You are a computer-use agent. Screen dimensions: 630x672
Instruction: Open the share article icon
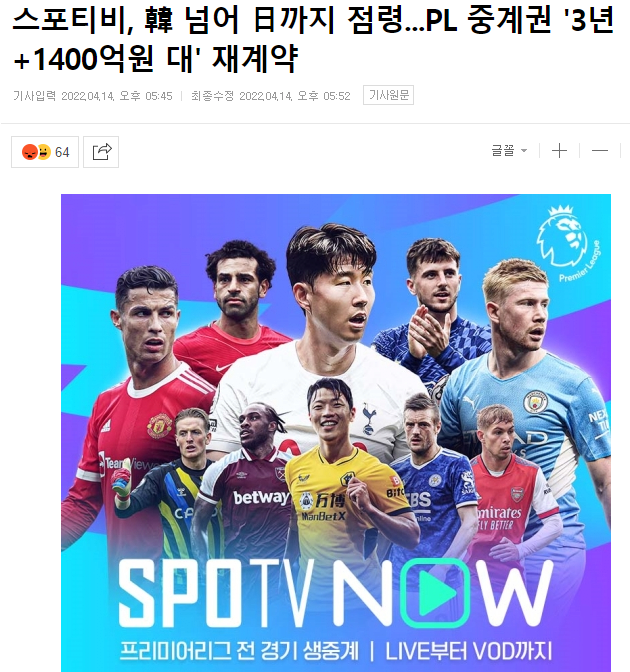[x=101, y=152]
